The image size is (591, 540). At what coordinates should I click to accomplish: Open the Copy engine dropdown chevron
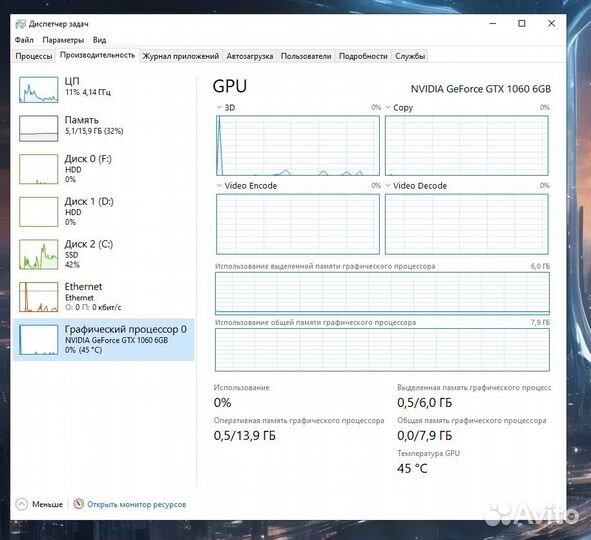388,107
